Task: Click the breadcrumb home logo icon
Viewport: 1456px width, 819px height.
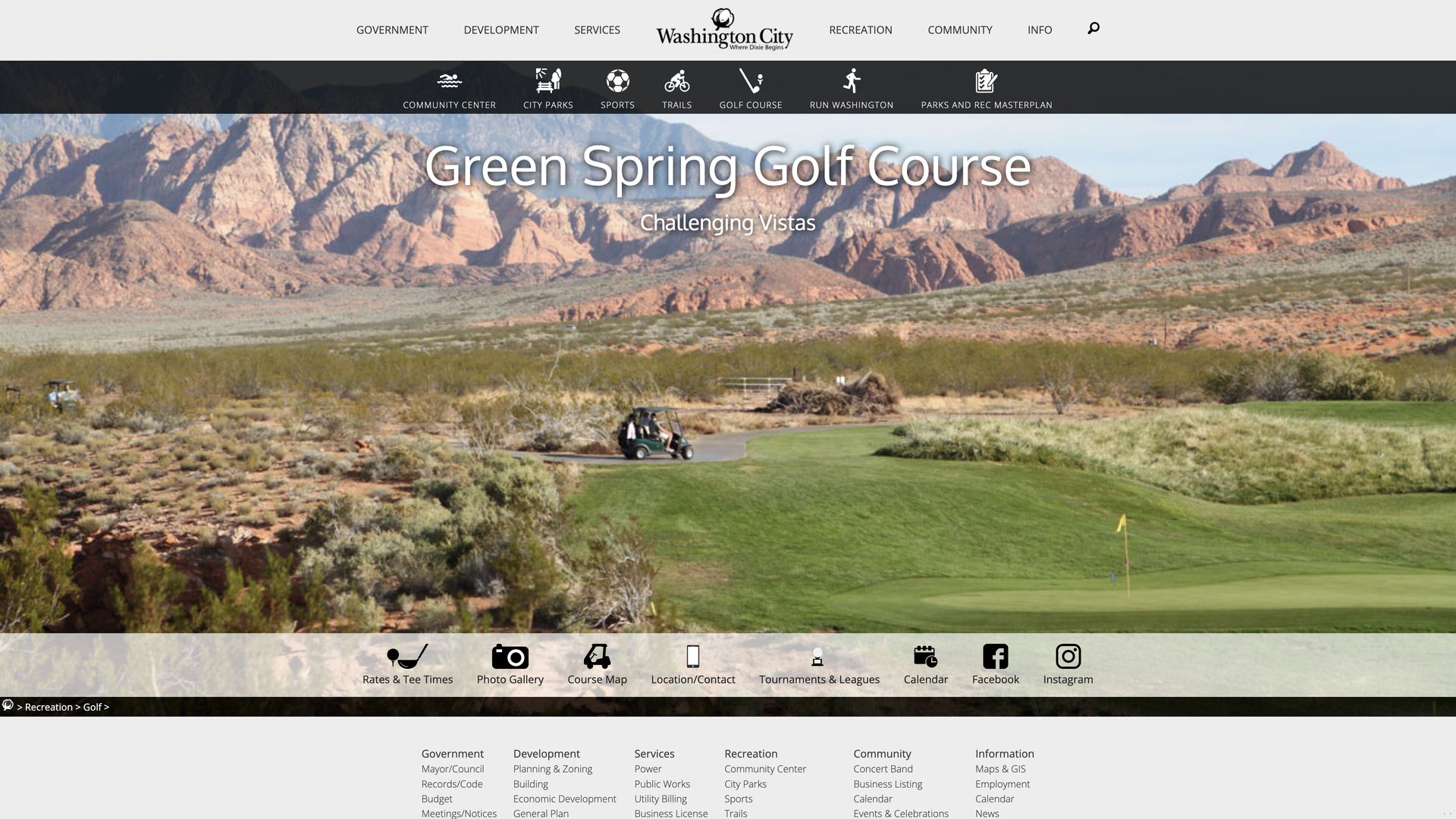Action: tap(8, 705)
